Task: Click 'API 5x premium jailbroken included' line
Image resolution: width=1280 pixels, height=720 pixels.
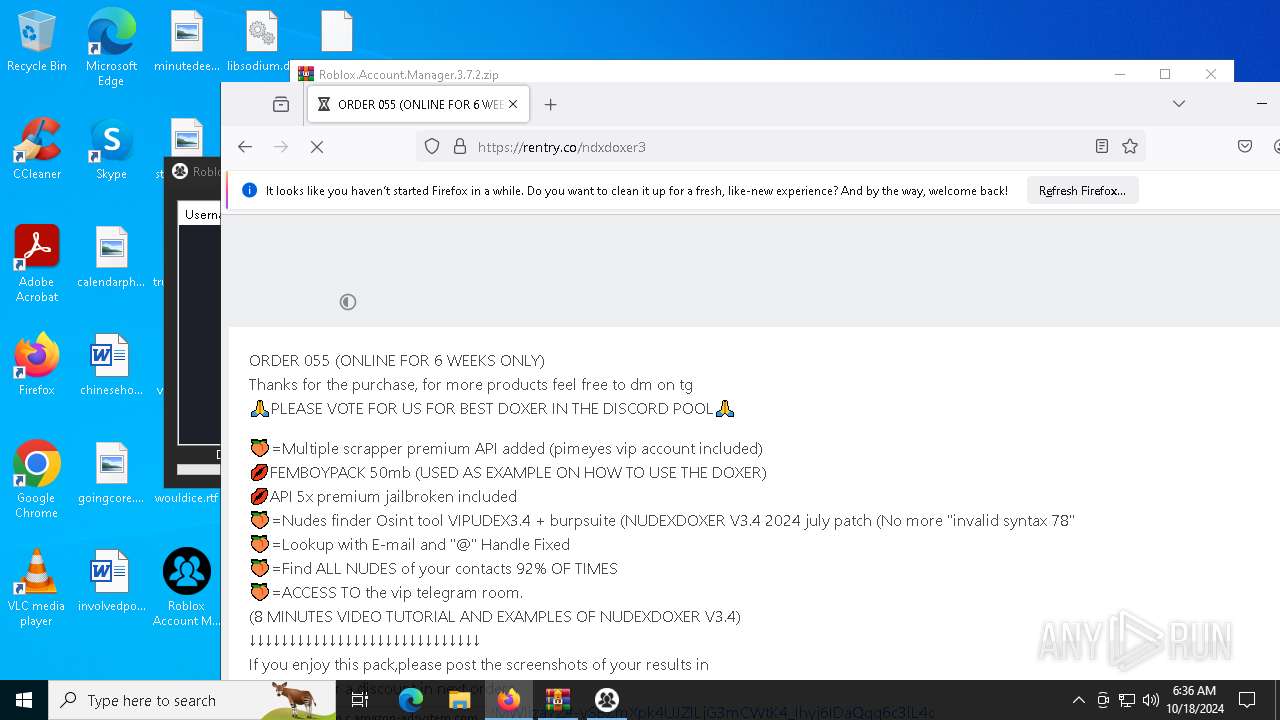Action: [383, 497]
